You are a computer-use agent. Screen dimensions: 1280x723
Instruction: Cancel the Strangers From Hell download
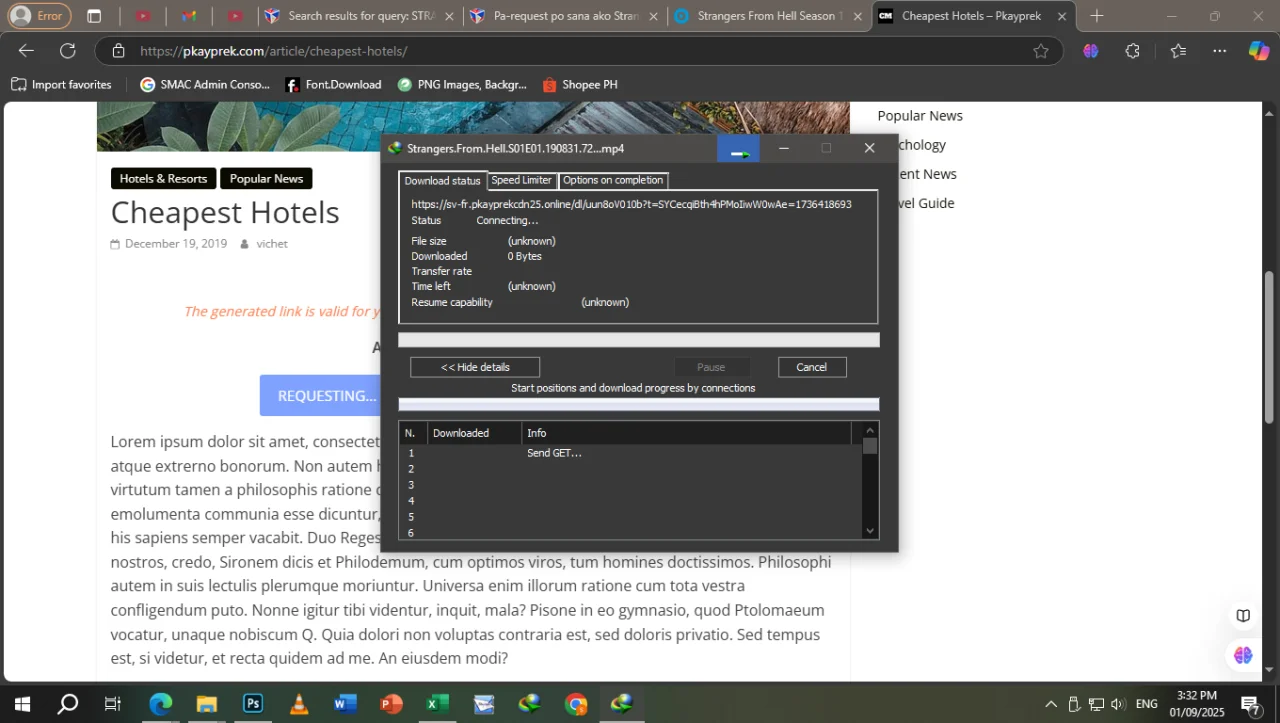812,367
